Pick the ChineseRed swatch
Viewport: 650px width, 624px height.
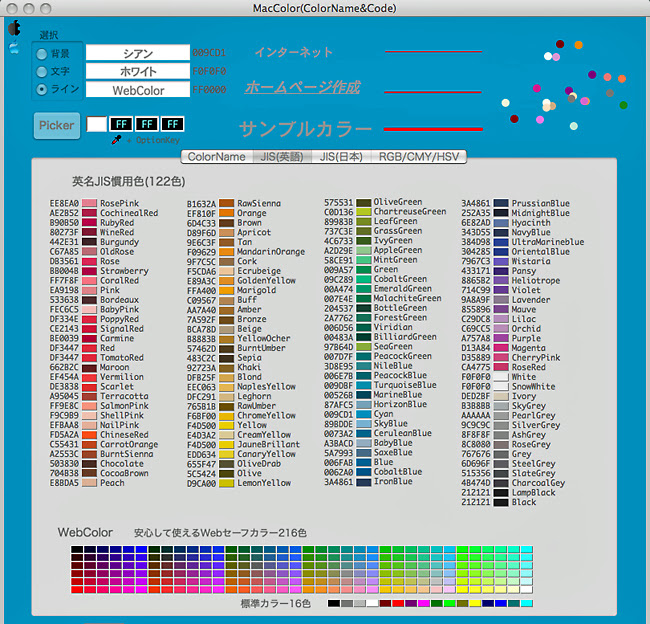pyautogui.click(x=89, y=435)
